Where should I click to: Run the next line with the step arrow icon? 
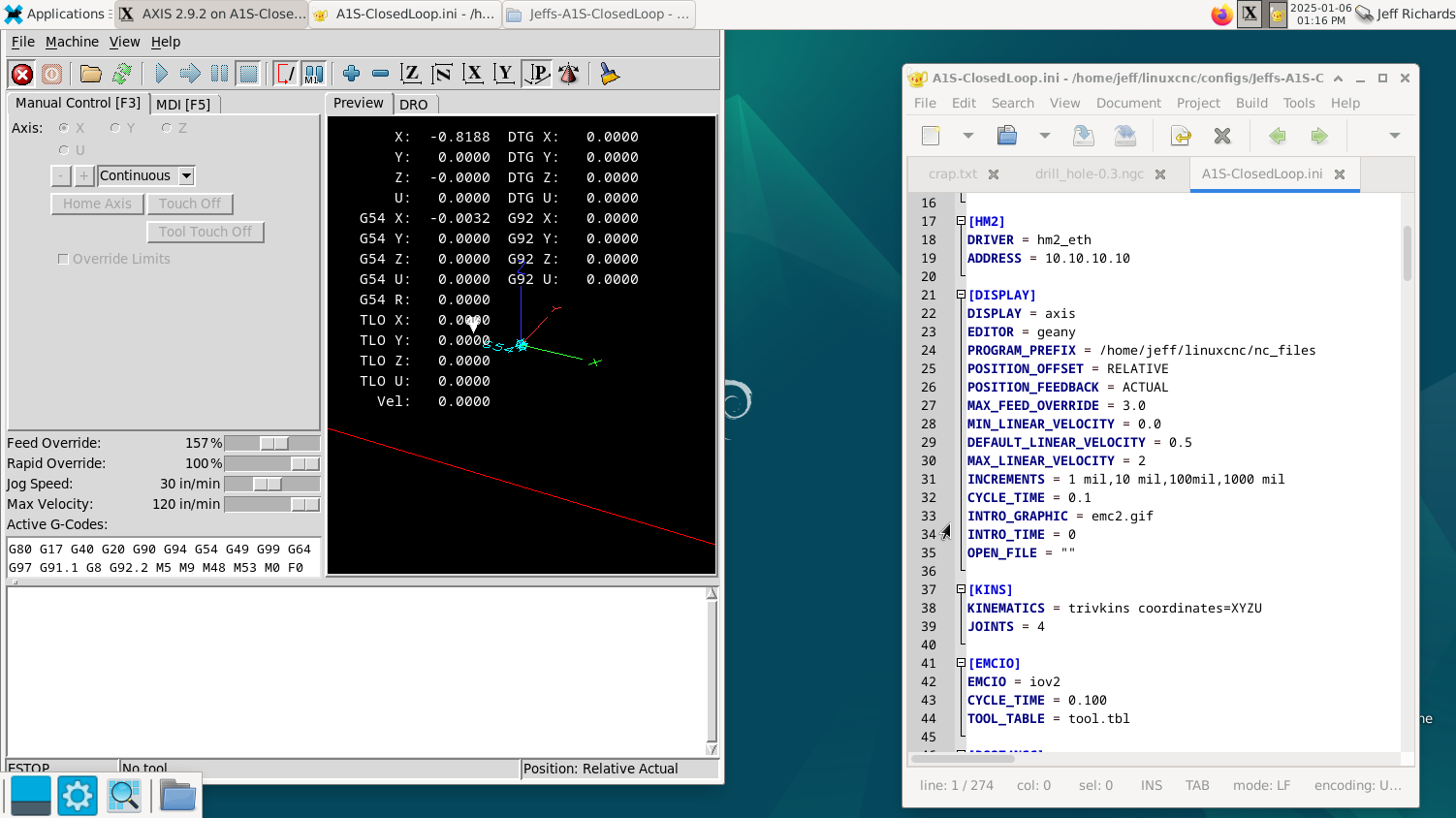click(x=190, y=74)
